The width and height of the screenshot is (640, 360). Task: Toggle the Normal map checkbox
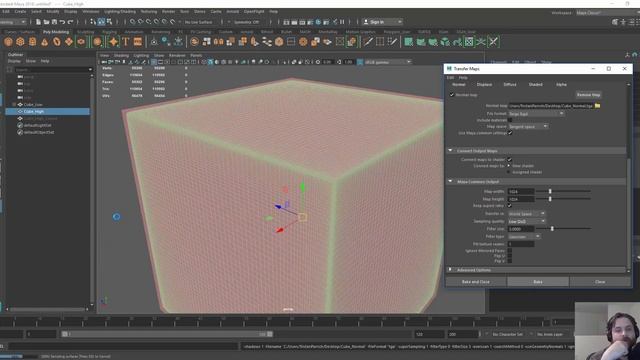coord(452,95)
